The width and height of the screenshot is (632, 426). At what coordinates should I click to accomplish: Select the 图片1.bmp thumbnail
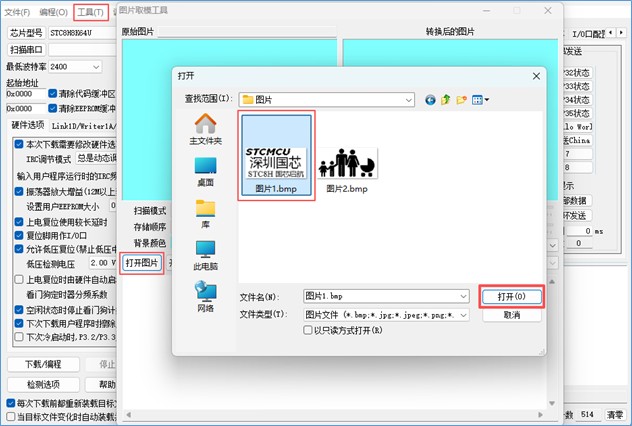click(x=276, y=156)
